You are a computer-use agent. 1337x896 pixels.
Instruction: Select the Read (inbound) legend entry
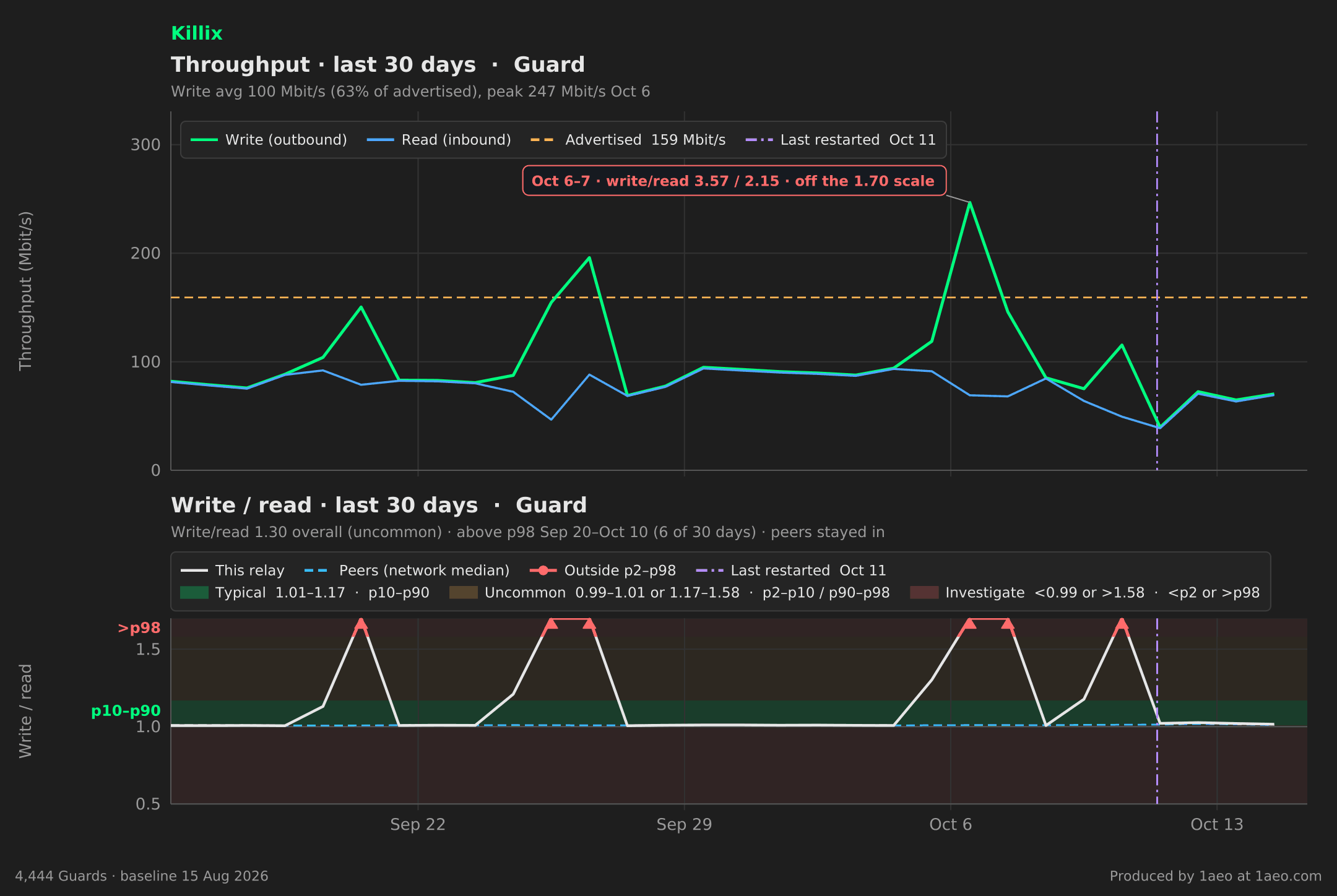point(439,140)
